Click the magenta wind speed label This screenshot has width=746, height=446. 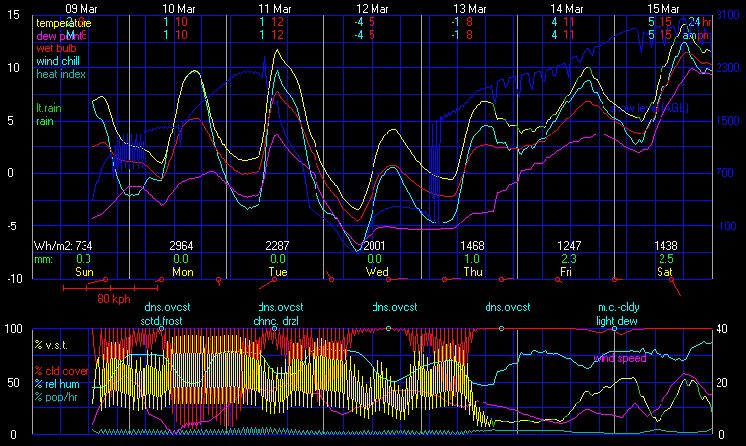(620, 358)
